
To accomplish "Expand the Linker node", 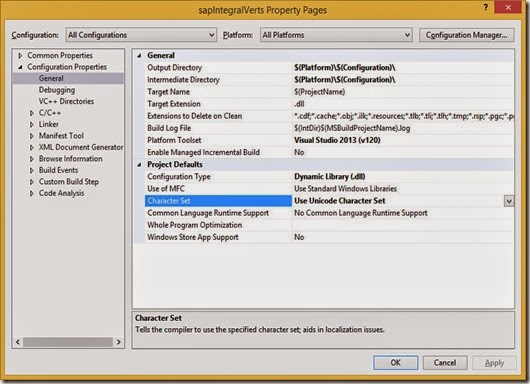I will [32, 124].
